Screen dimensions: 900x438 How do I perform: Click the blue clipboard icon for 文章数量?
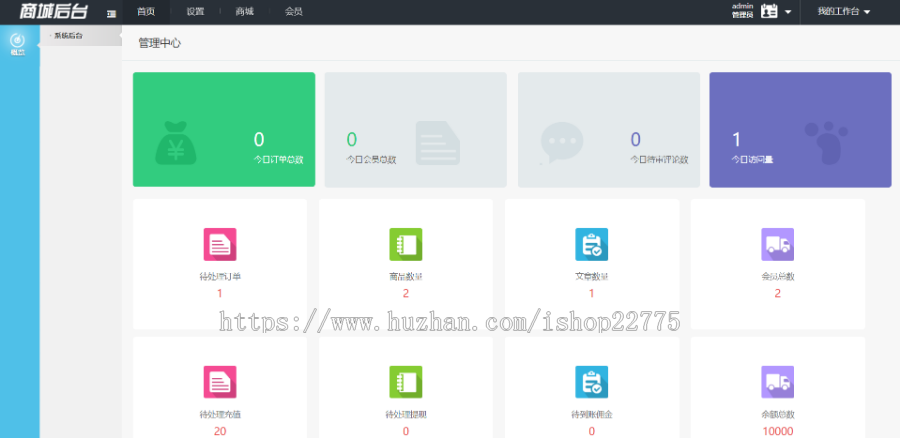(x=592, y=245)
